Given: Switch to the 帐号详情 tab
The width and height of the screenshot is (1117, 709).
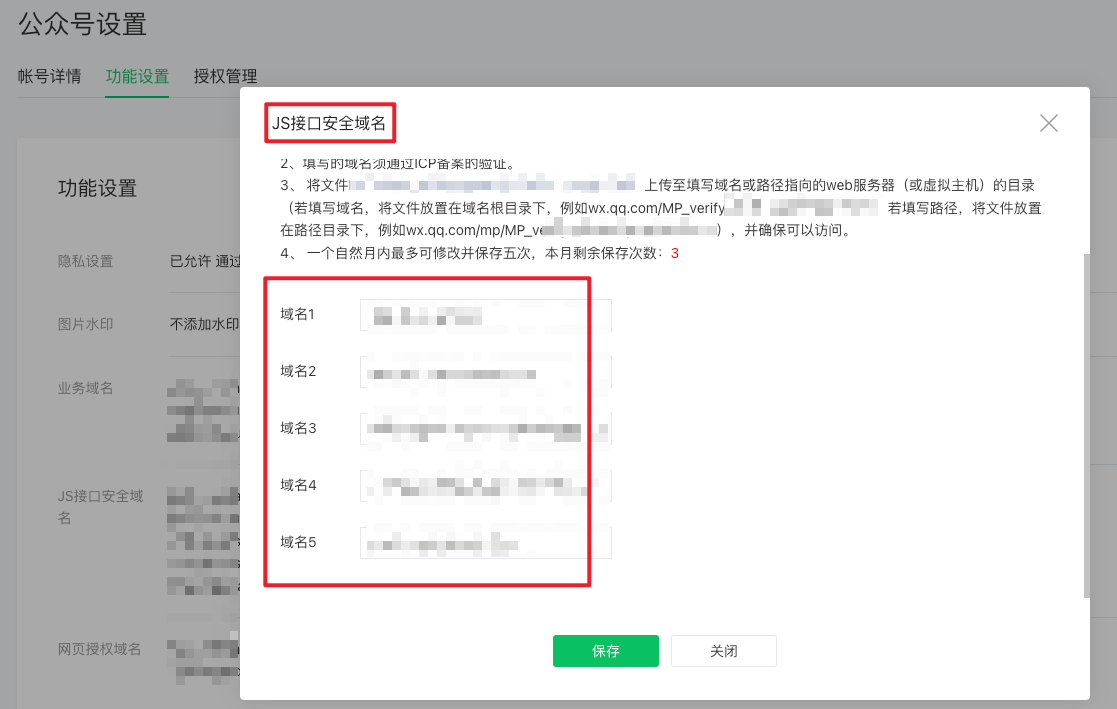Looking at the screenshot, I should (49, 76).
